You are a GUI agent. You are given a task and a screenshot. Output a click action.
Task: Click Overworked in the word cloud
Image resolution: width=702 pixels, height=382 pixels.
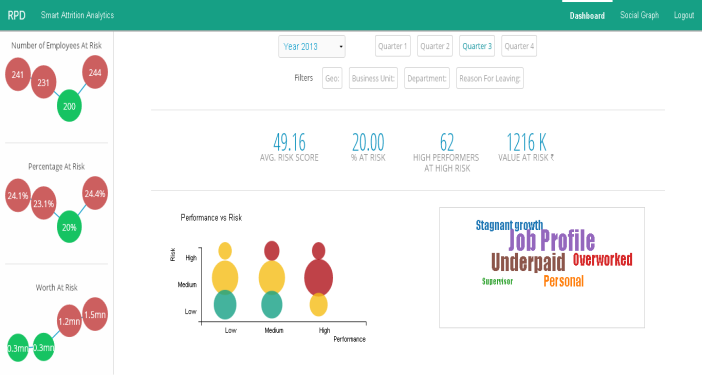tap(603, 259)
